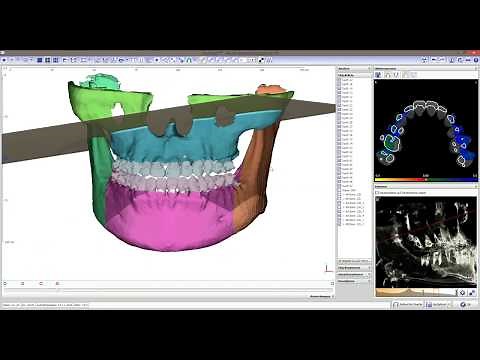Click the yellow-to-blue color scale bar

426,180
